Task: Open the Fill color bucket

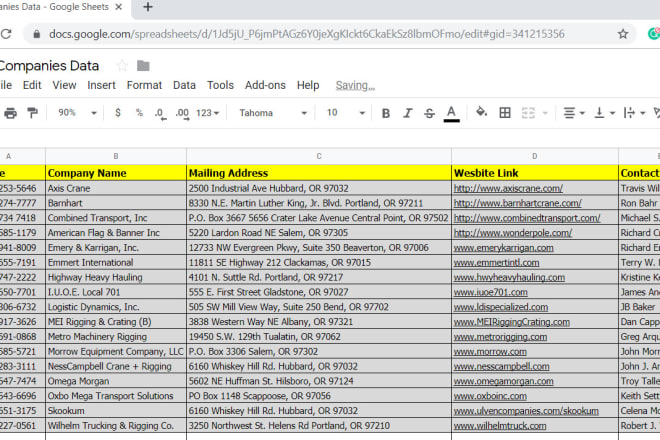Action: (x=481, y=112)
